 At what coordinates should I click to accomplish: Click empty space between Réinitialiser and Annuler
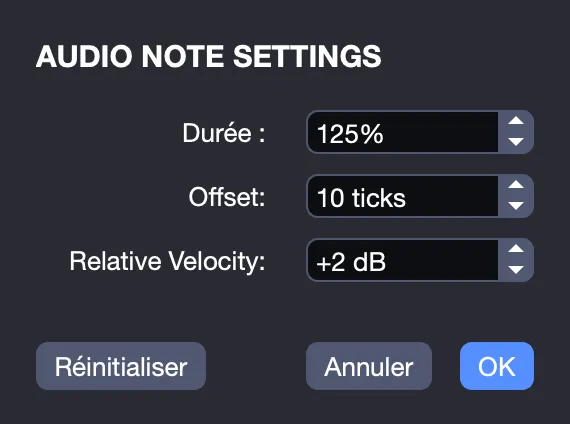(256, 366)
